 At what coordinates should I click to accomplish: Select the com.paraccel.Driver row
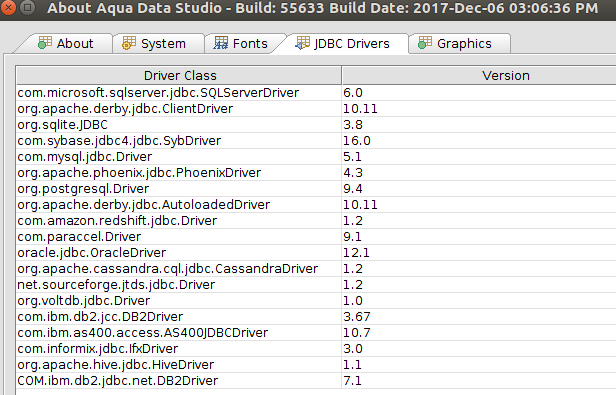[316, 237]
